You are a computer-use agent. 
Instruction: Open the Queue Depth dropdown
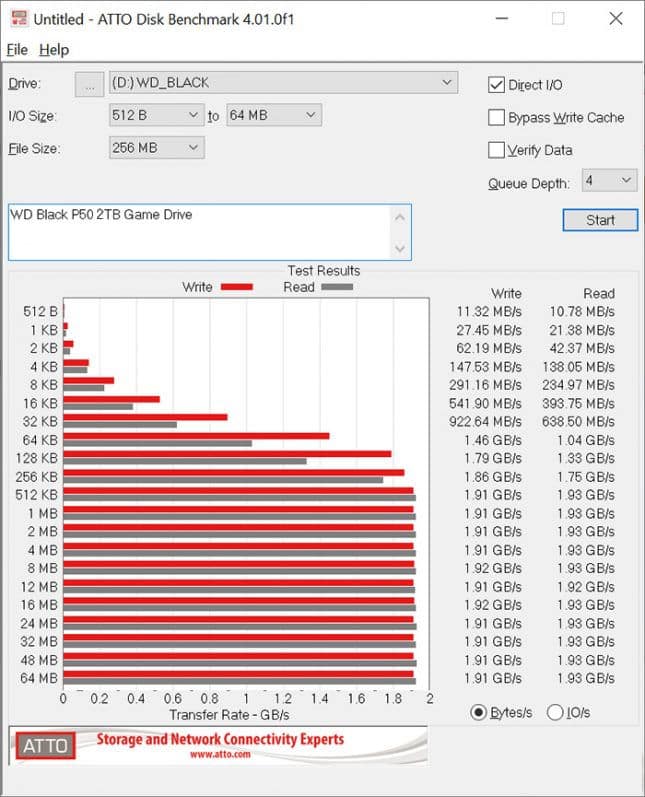[x=609, y=180]
